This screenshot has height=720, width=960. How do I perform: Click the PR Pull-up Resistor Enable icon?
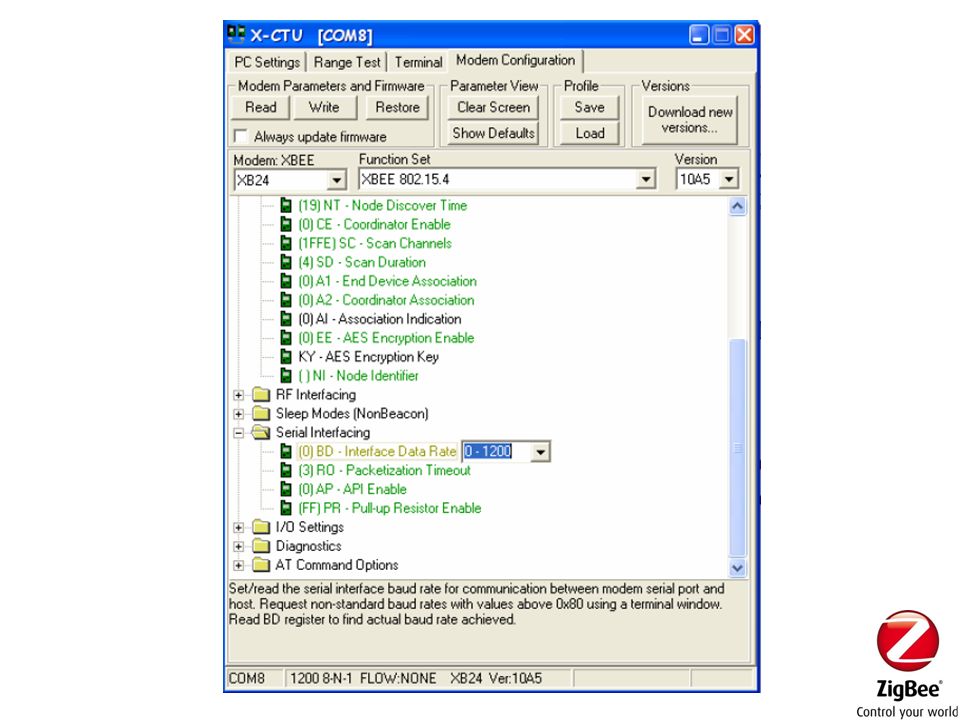(x=286, y=509)
